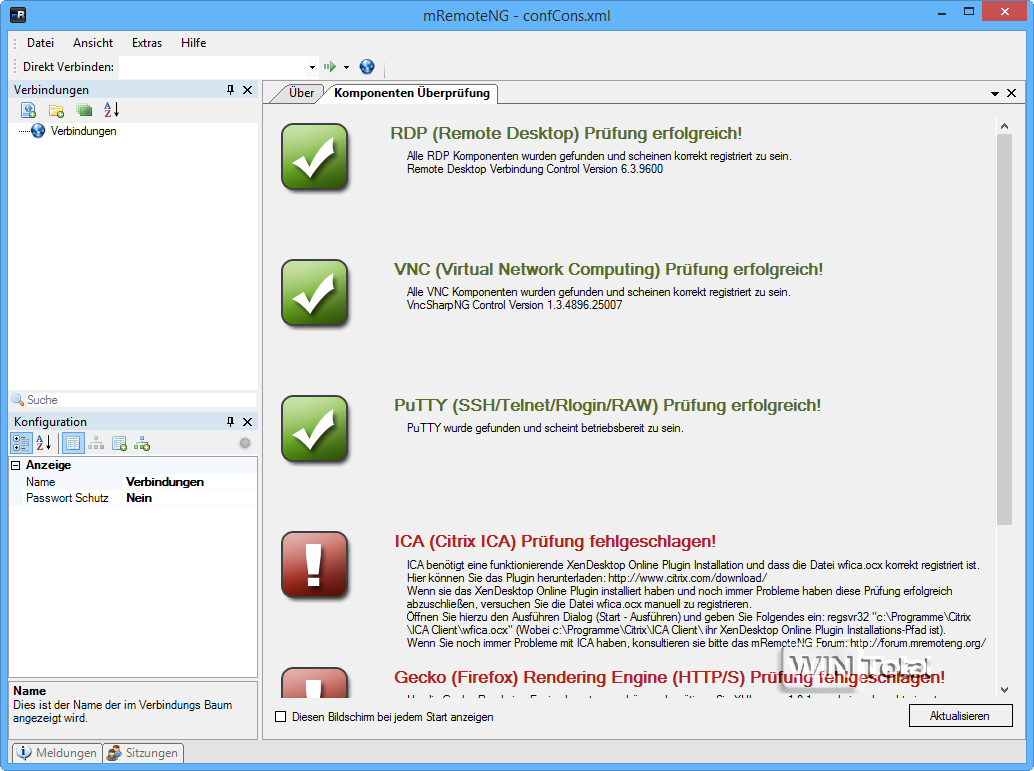Image resolution: width=1034 pixels, height=771 pixels.
Task: Open the Meldungen tab
Action: (x=57, y=753)
